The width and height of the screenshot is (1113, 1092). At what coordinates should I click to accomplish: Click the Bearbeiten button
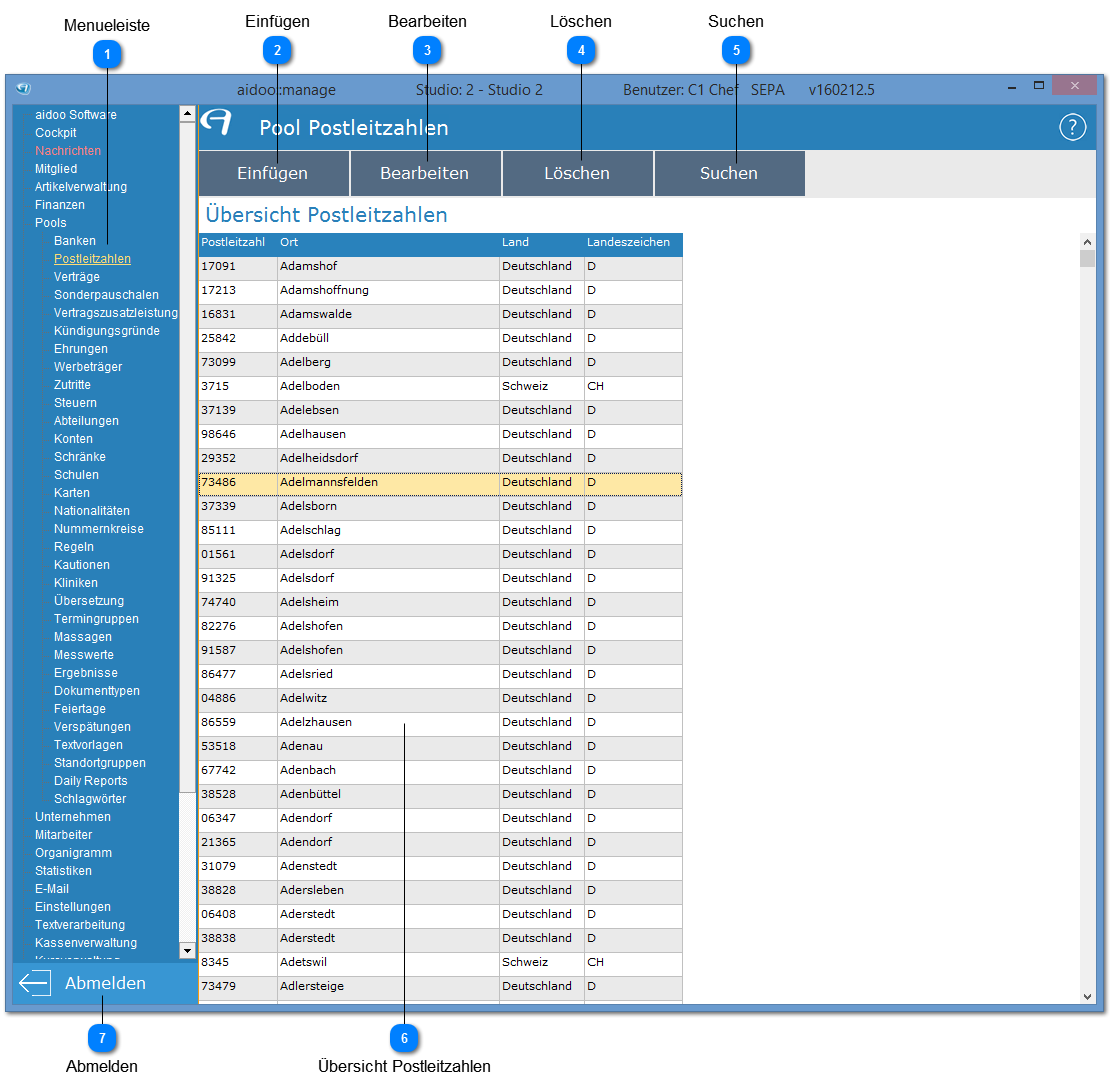pyautogui.click(x=425, y=173)
